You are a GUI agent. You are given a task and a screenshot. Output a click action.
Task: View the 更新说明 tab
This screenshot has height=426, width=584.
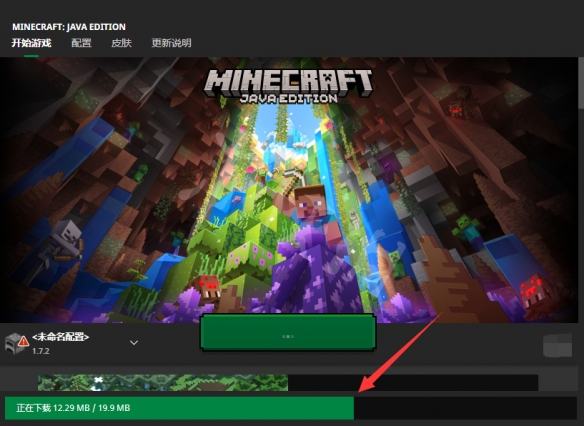[x=171, y=43]
